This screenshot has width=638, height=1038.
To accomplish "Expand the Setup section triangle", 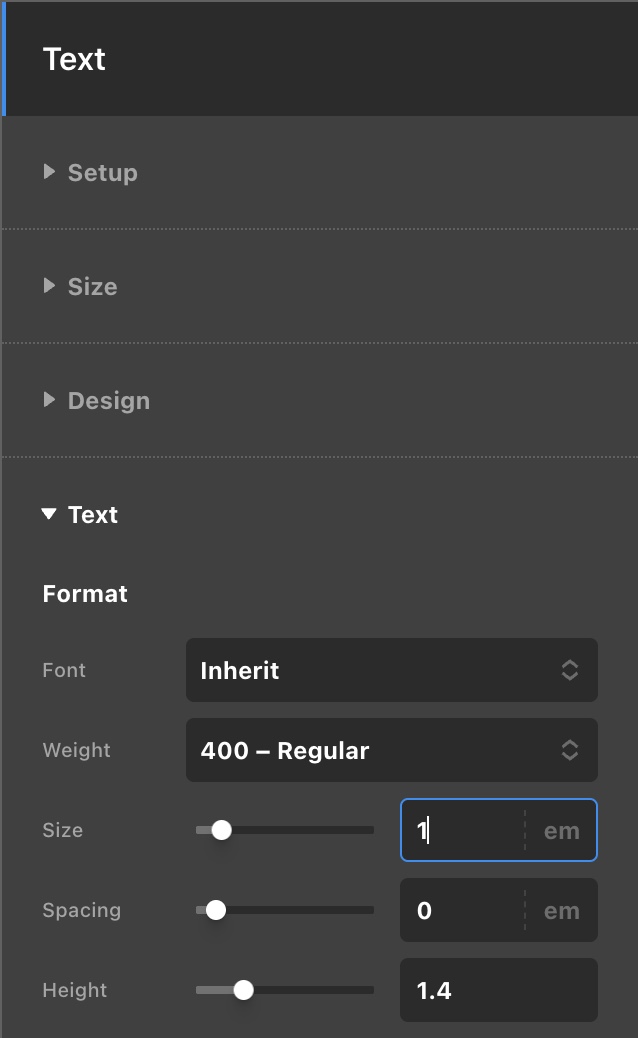I will coord(49,172).
